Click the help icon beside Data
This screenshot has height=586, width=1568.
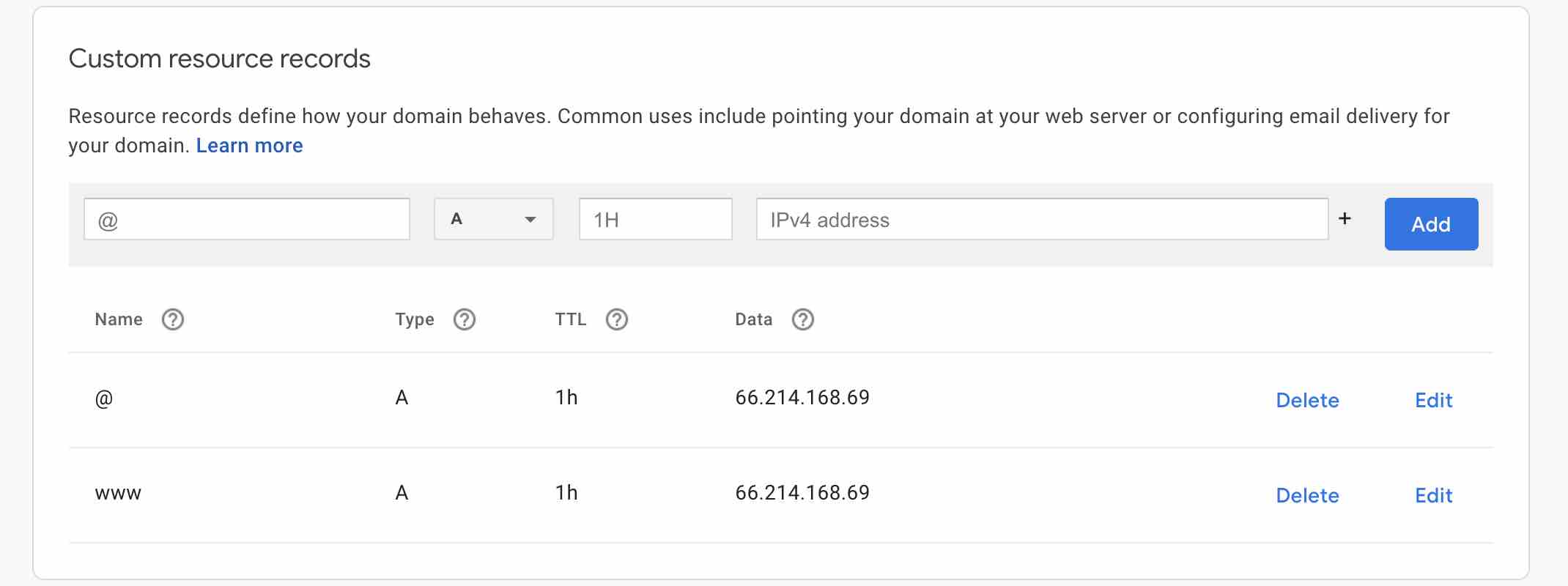click(x=803, y=319)
